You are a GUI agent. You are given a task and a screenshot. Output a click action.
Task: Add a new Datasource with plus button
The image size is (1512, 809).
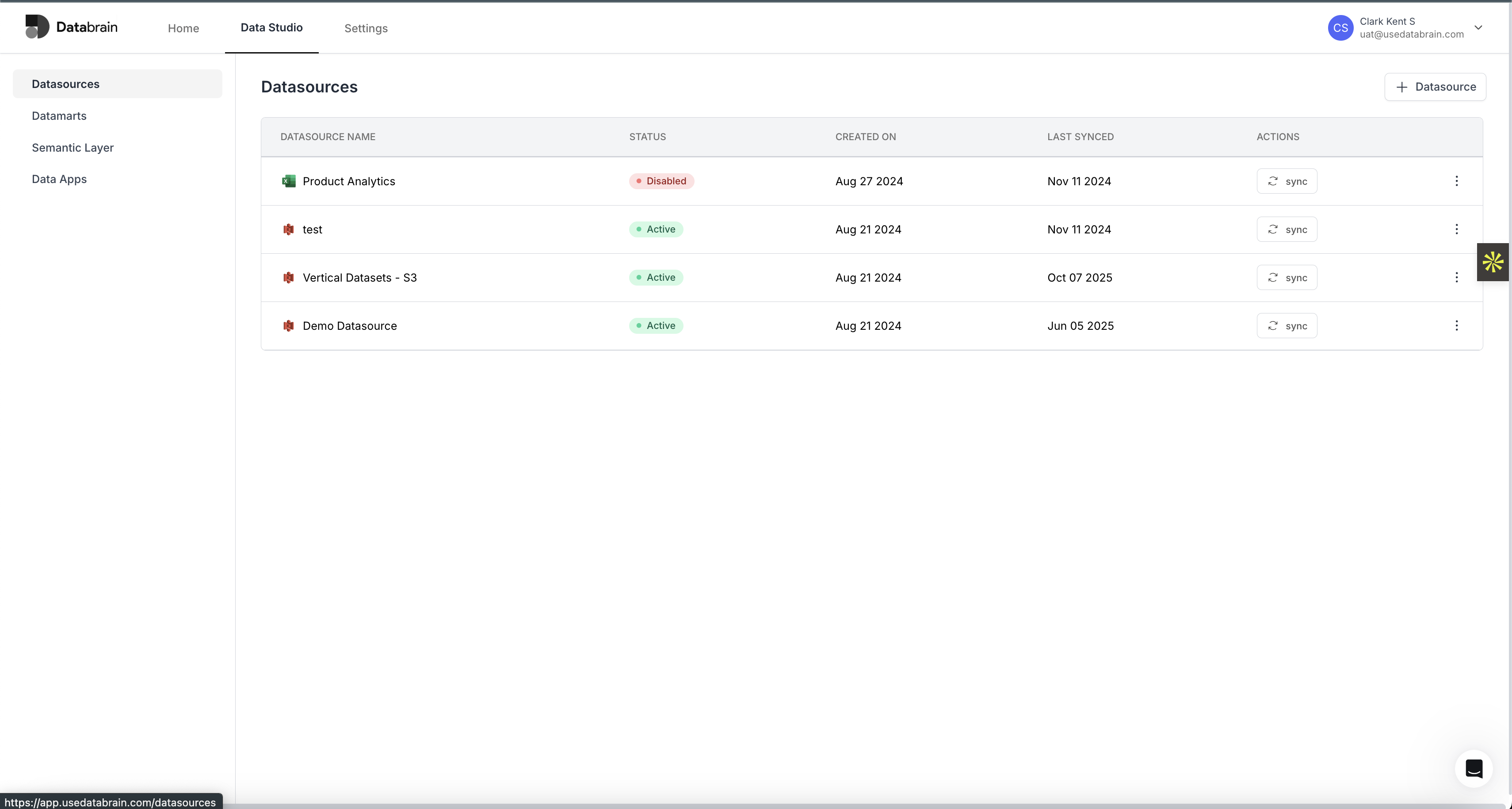[1435, 87]
